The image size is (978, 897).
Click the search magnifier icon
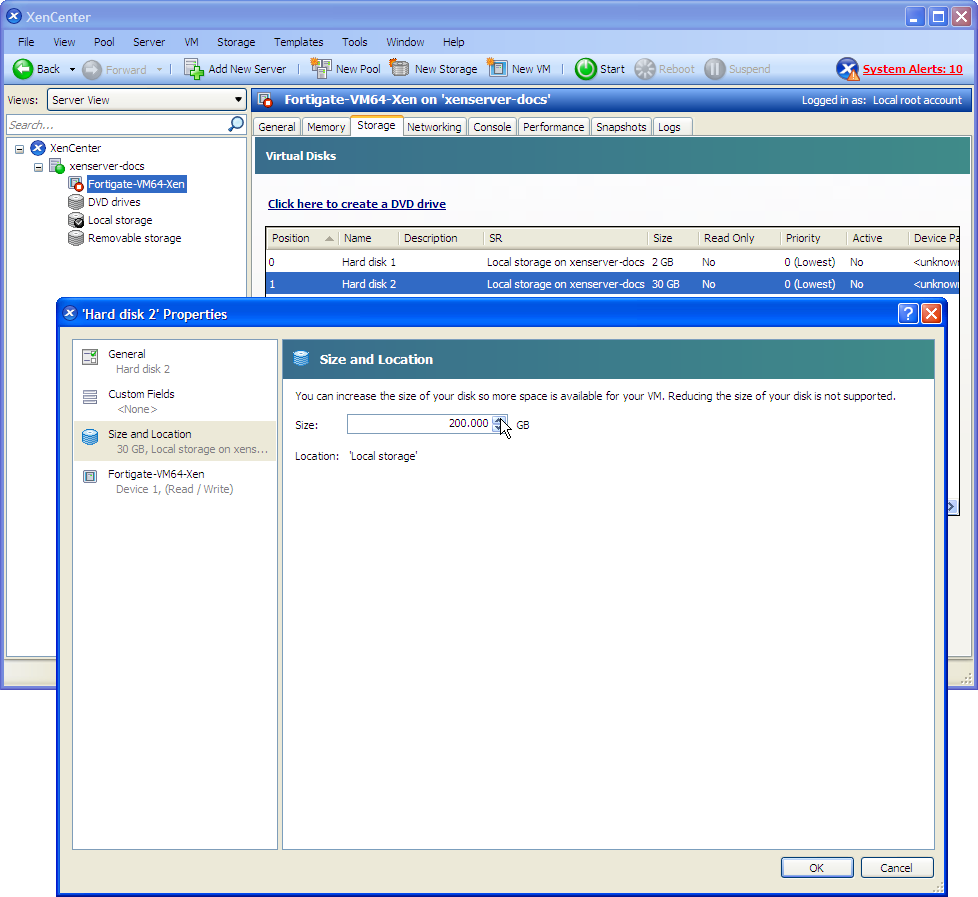click(x=236, y=124)
